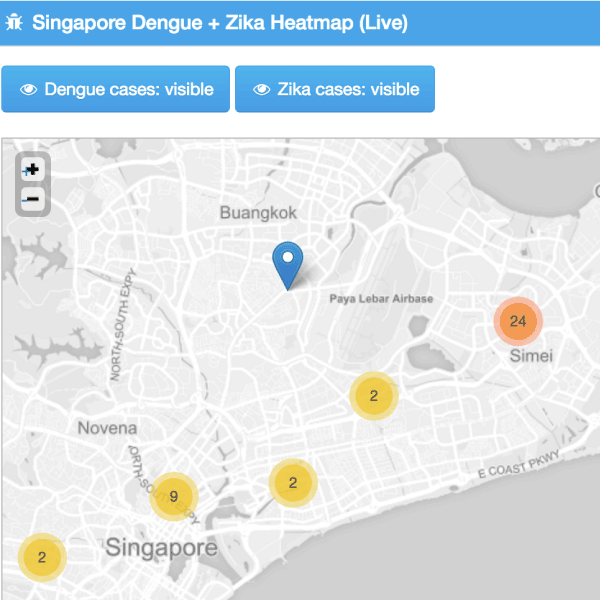The image size is (600, 600).
Task: Click the Buangkok label on the map
Action: pos(258,213)
